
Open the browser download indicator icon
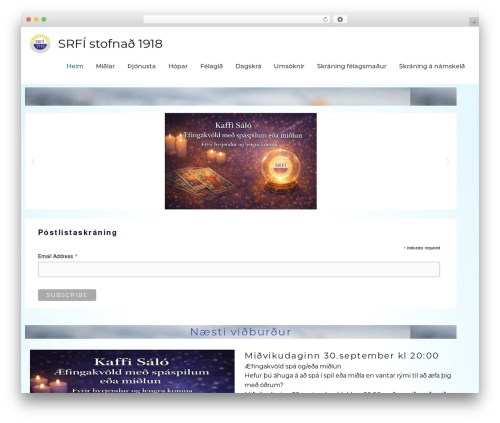340,19
